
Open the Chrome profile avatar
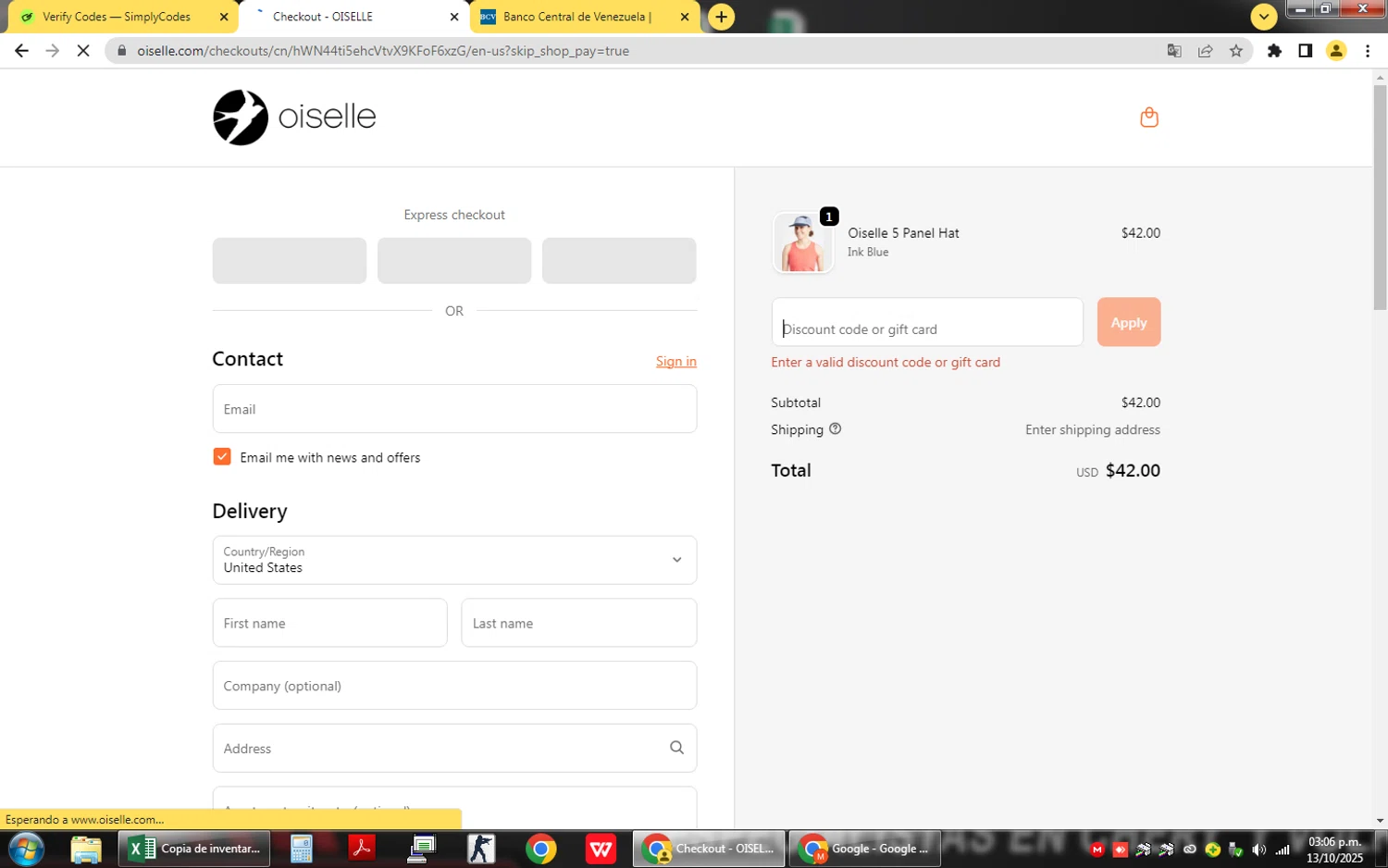tap(1335, 51)
